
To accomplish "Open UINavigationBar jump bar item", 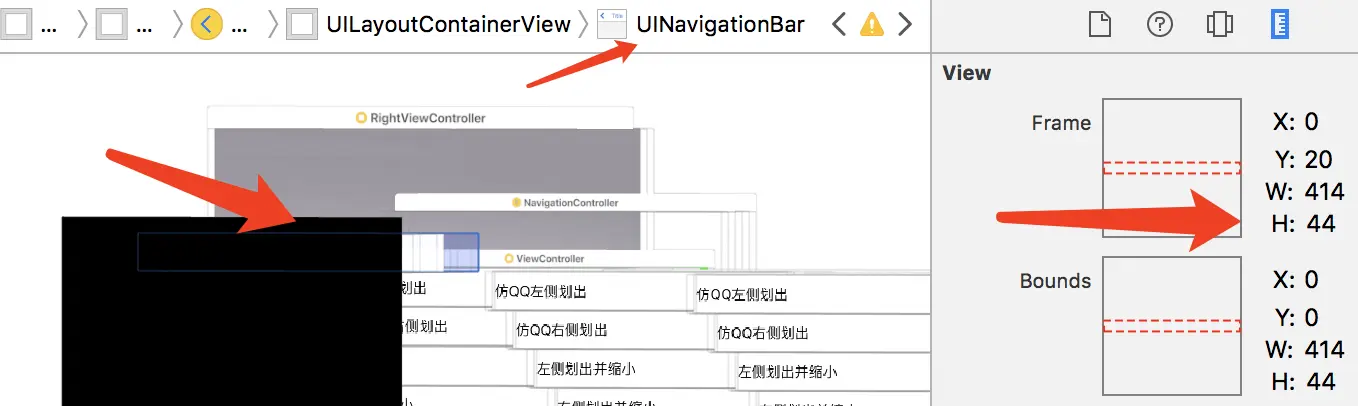I will pos(720,24).
